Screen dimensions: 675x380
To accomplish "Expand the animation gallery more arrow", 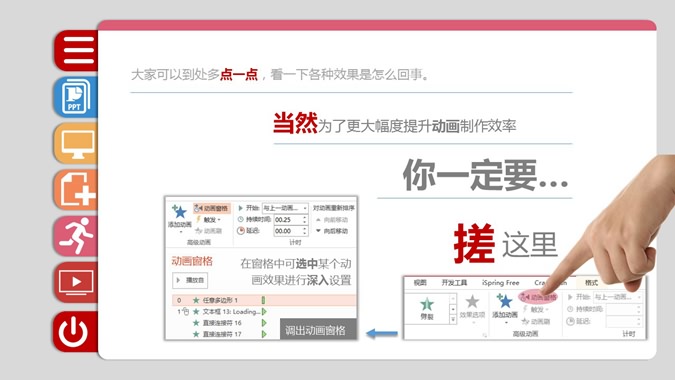I will coord(453,320).
